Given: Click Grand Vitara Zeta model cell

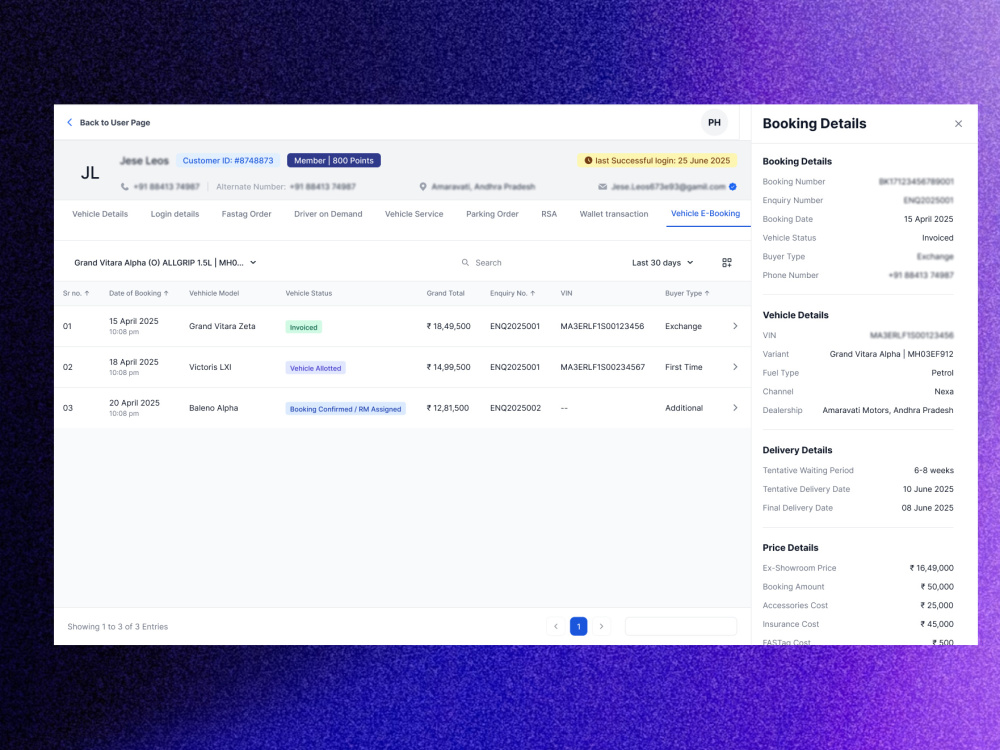Looking at the screenshot, I should pos(222,326).
